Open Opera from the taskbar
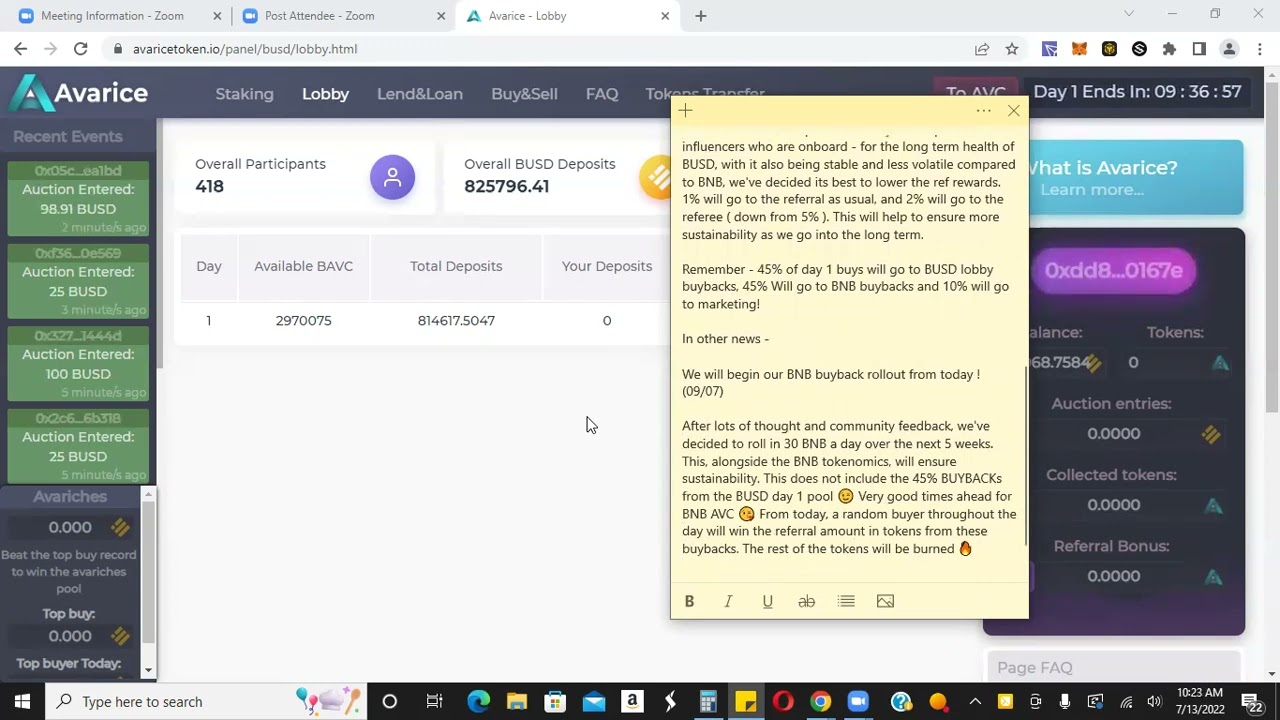Viewport: 1280px width, 720px height. click(x=783, y=701)
